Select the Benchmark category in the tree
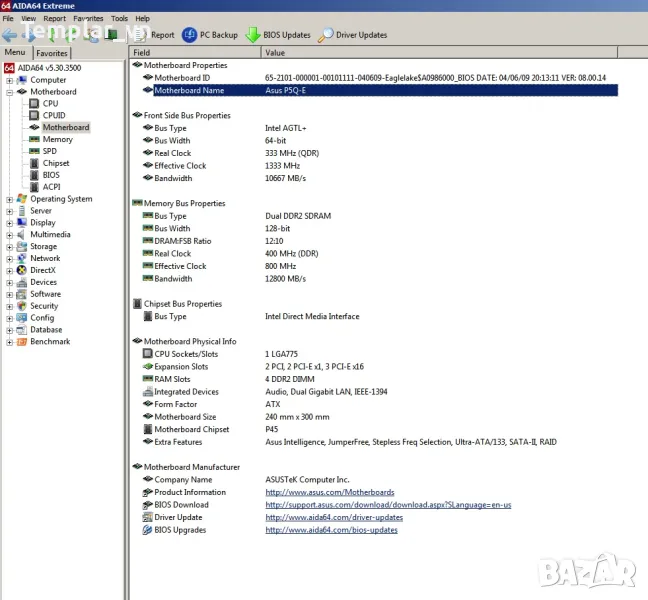 [50, 341]
